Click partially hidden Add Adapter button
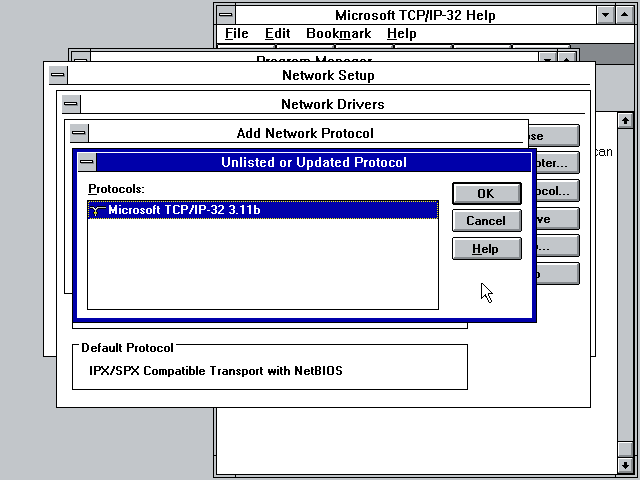 [x=557, y=163]
